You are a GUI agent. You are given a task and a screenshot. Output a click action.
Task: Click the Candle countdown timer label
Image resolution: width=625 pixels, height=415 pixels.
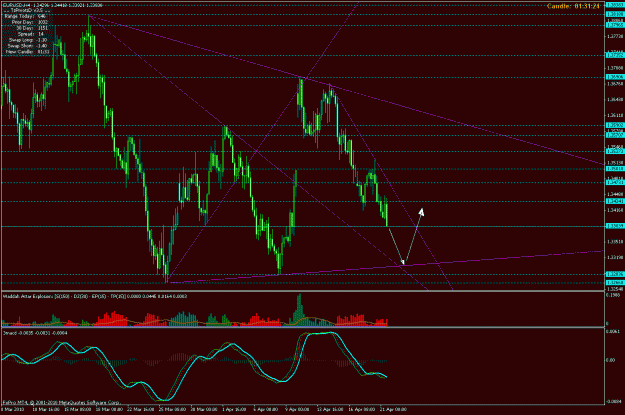pyautogui.click(x=573, y=6)
